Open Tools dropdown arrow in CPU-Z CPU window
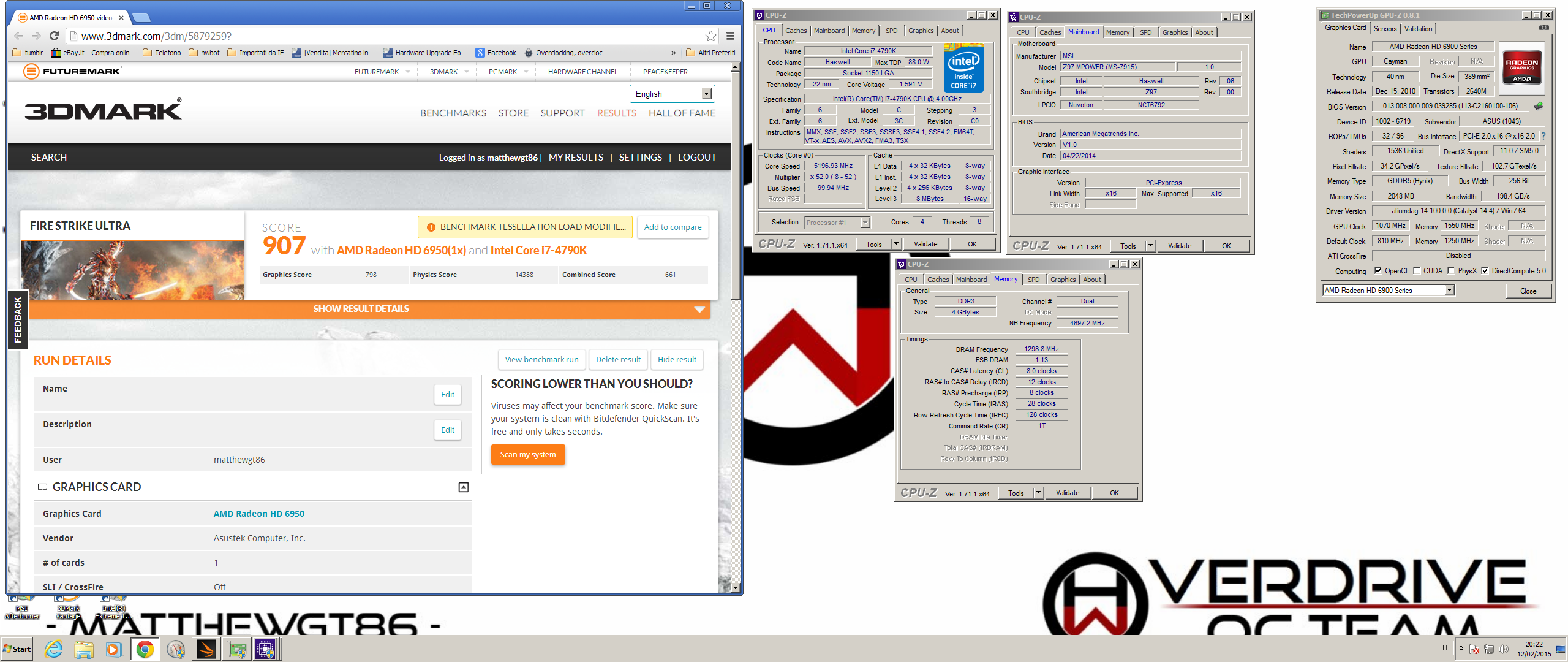Image resolution: width=1568 pixels, height=662 pixels. pyautogui.click(x=896, y=244)
